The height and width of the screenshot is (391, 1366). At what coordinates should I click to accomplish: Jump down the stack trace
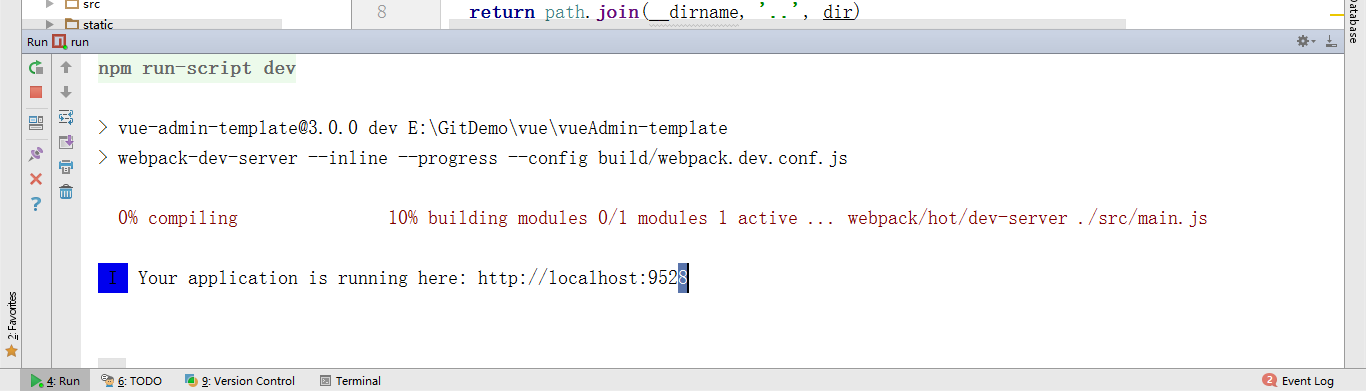(x=66, y=92)
